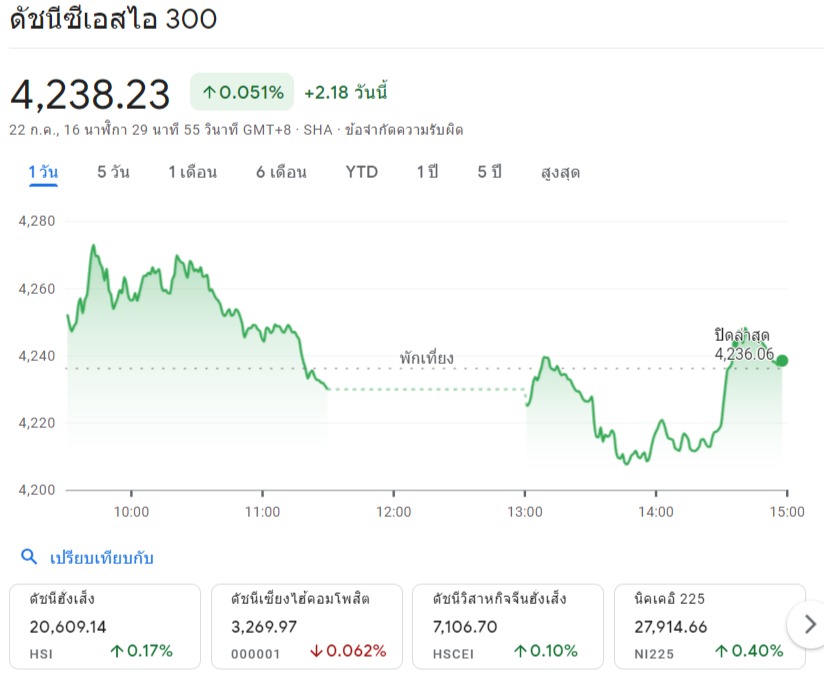The width and height of the screenshot is (824, 676).
Task: Show the 1 ปี chart view
Action: pyautogui.click(x=427, y=172)
